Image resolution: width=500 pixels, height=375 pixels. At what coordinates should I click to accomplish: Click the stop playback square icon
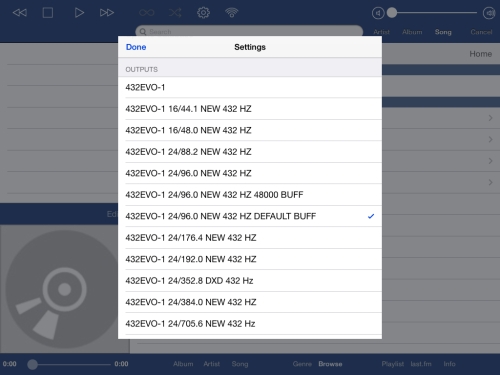pos(48,13)
